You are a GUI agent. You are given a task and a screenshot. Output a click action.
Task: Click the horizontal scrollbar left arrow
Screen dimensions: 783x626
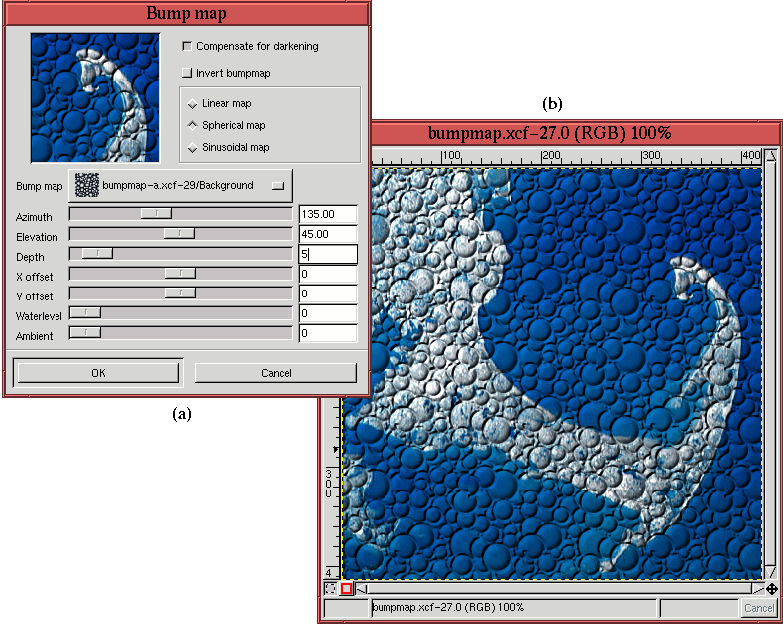click(x=362, y=589)
